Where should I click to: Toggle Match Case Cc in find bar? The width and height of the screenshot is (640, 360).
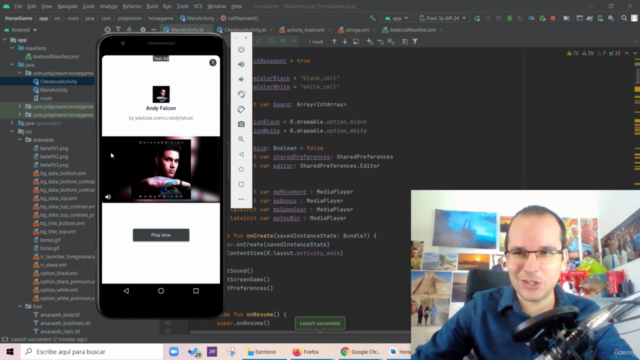pyautogui.click(x=272, y=42)
